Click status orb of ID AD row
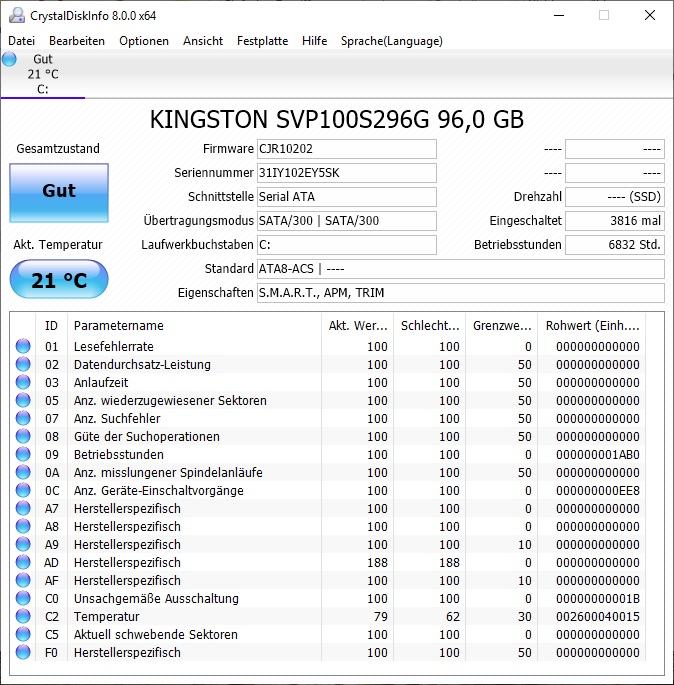 coord(23,562)
